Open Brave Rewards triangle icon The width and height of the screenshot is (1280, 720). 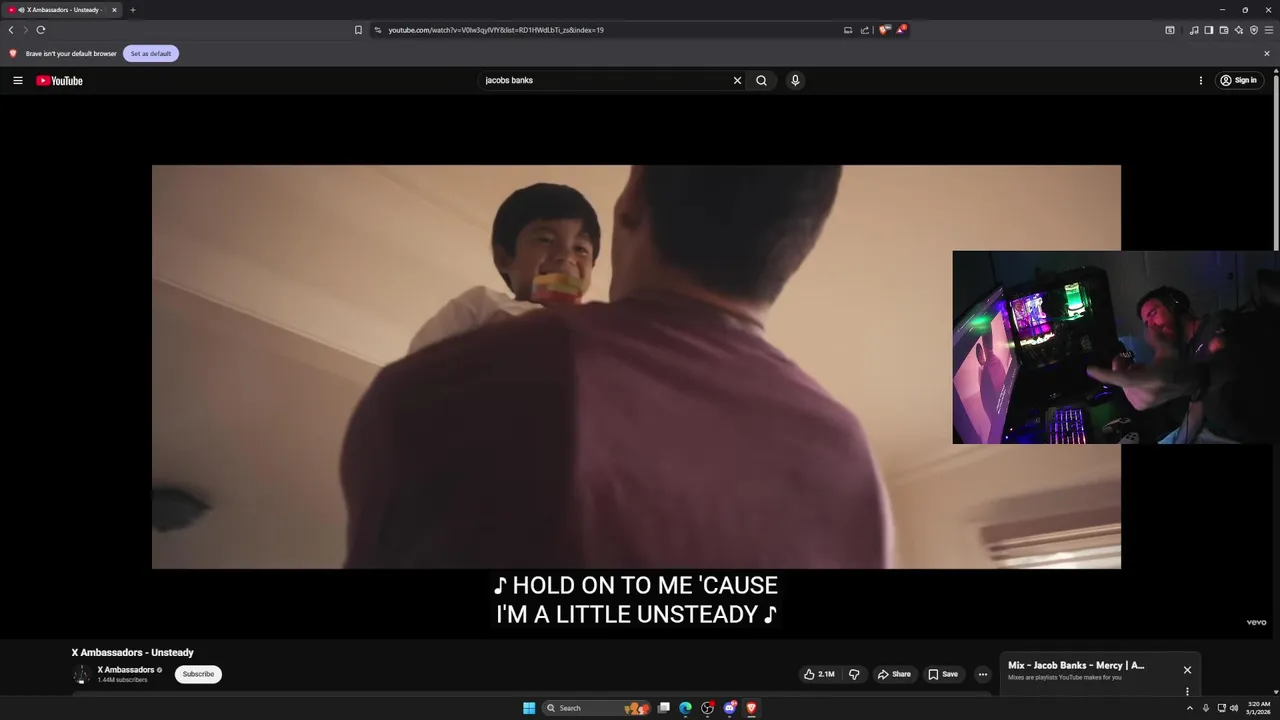click(901, 30)
